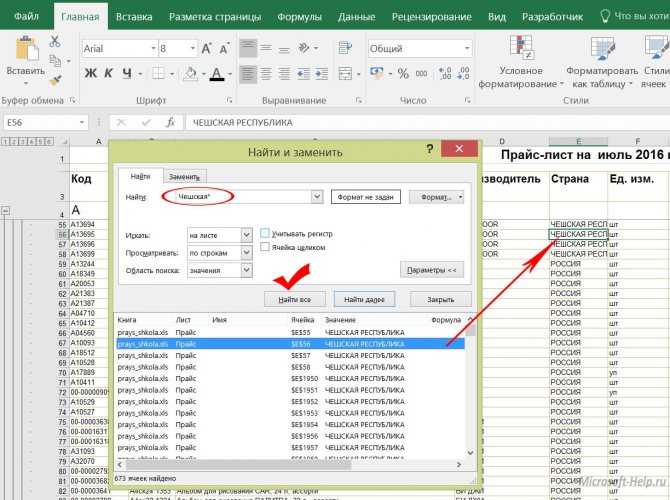Click the text orientation icon

(304, 48)
